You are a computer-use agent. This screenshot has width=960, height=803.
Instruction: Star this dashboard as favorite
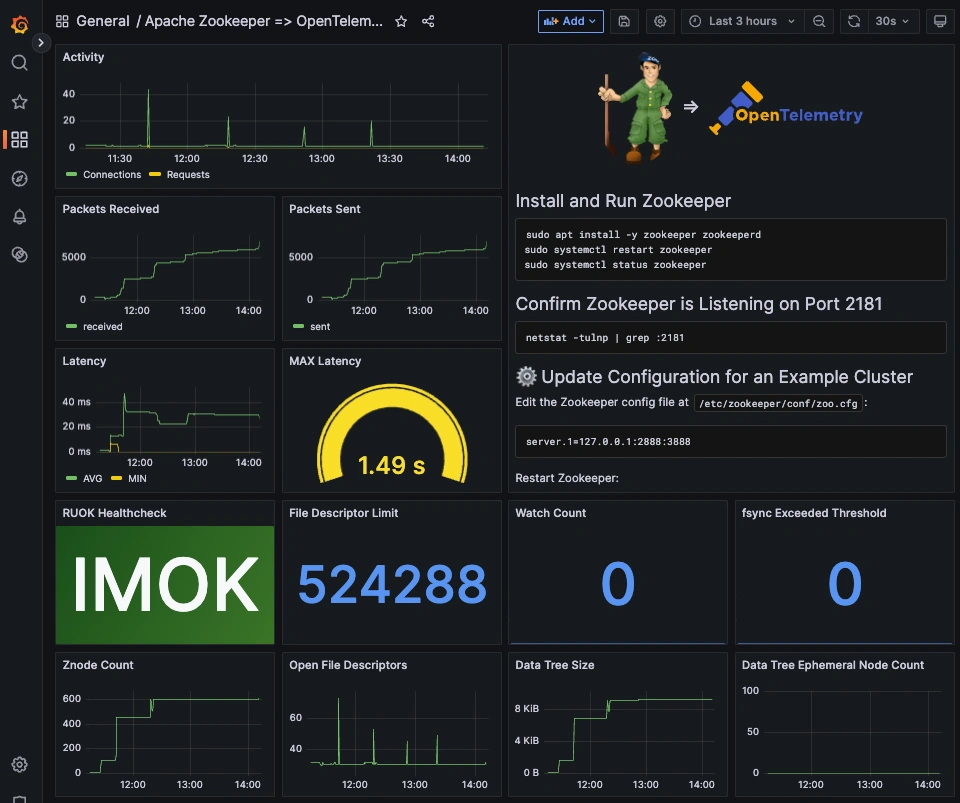tap(401, 21)
